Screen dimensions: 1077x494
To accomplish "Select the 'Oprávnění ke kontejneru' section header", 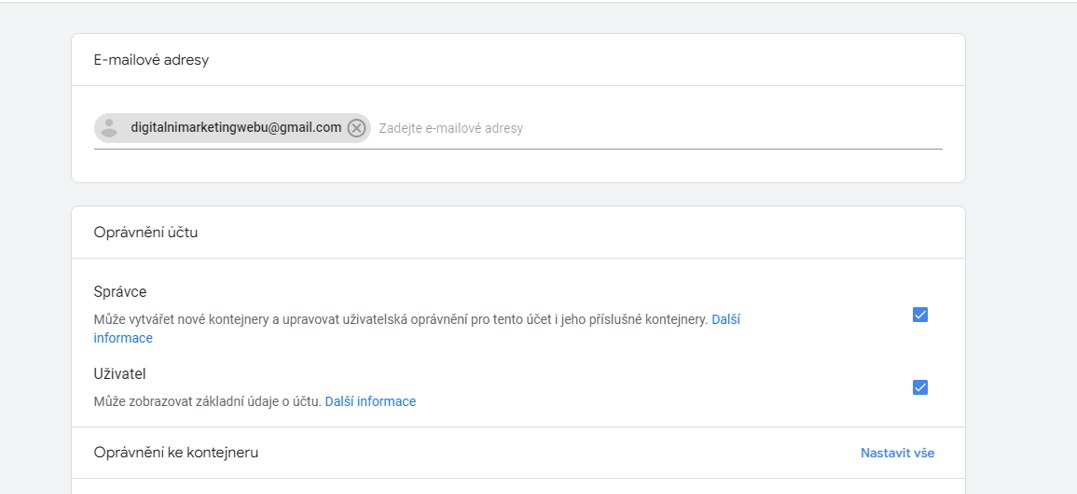I will coord(176,453).
